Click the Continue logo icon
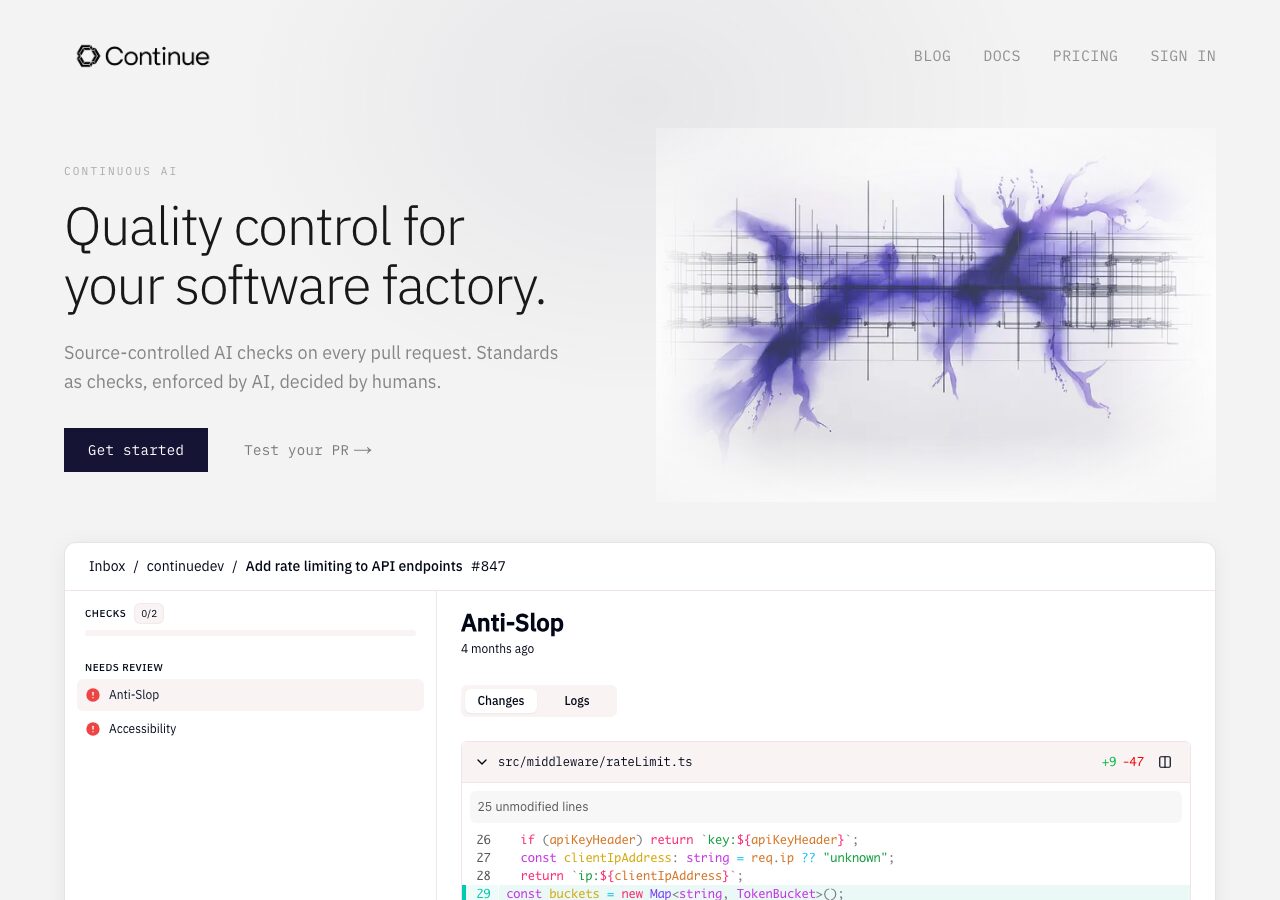 (88, 56)
